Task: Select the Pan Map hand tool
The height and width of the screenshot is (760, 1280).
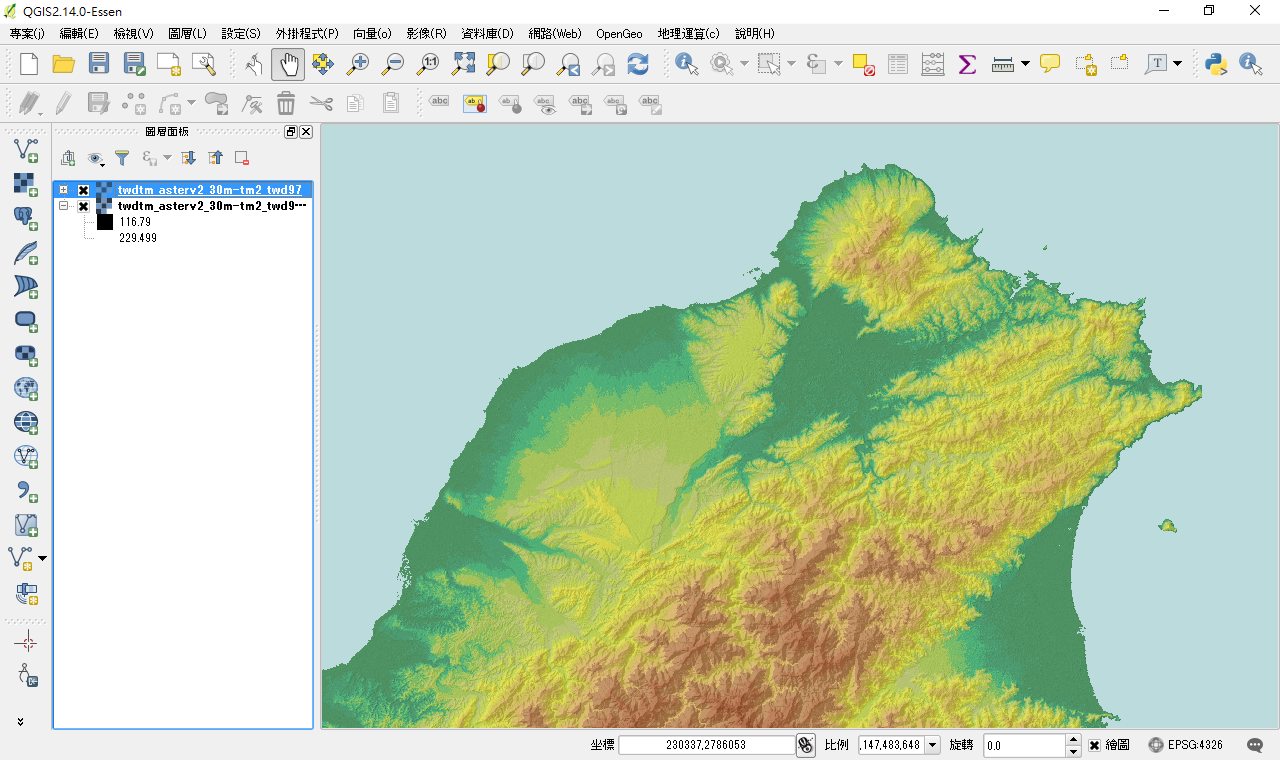Action: tap(288, 65)
